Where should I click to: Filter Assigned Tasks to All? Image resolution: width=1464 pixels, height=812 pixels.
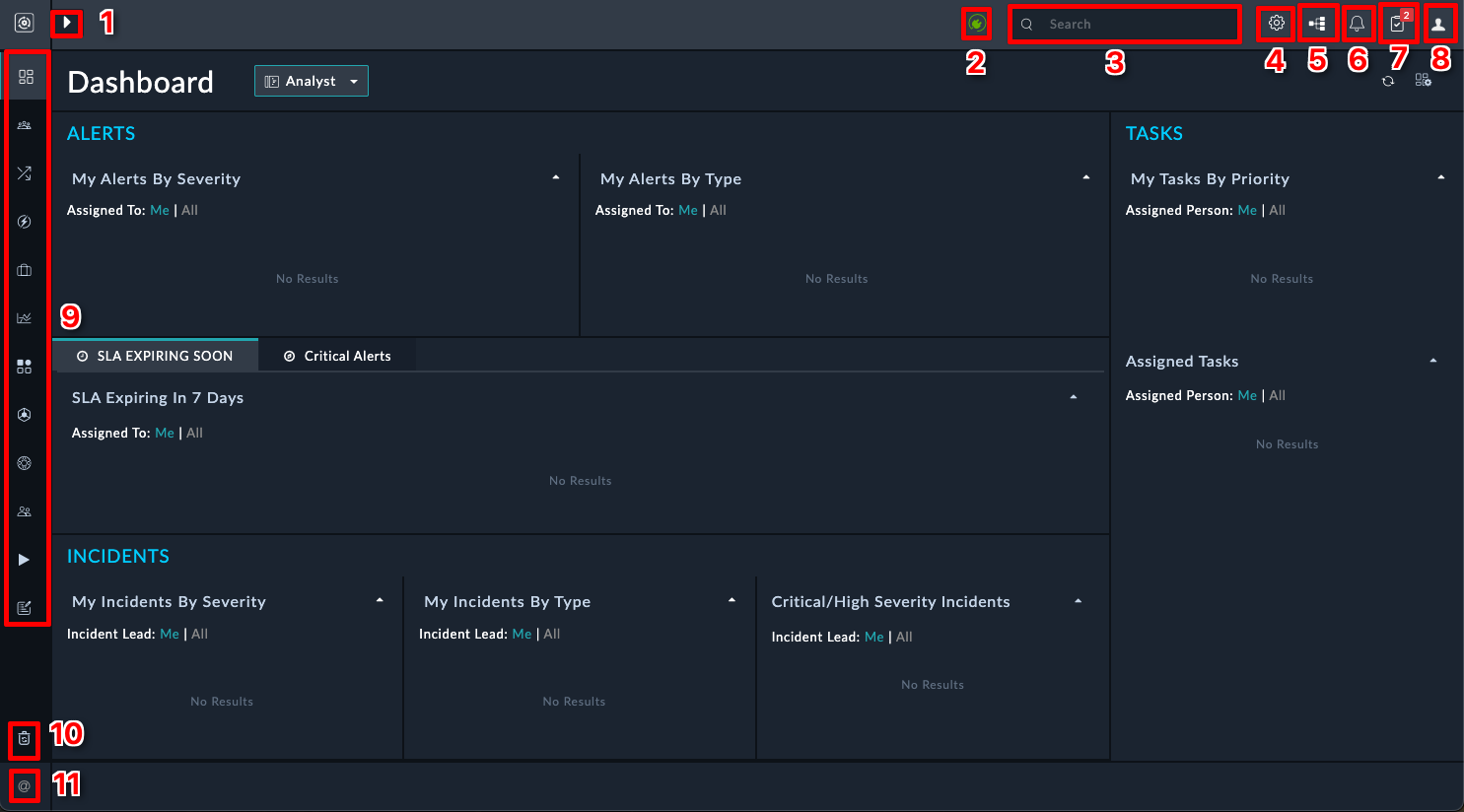pos(1278,395)
